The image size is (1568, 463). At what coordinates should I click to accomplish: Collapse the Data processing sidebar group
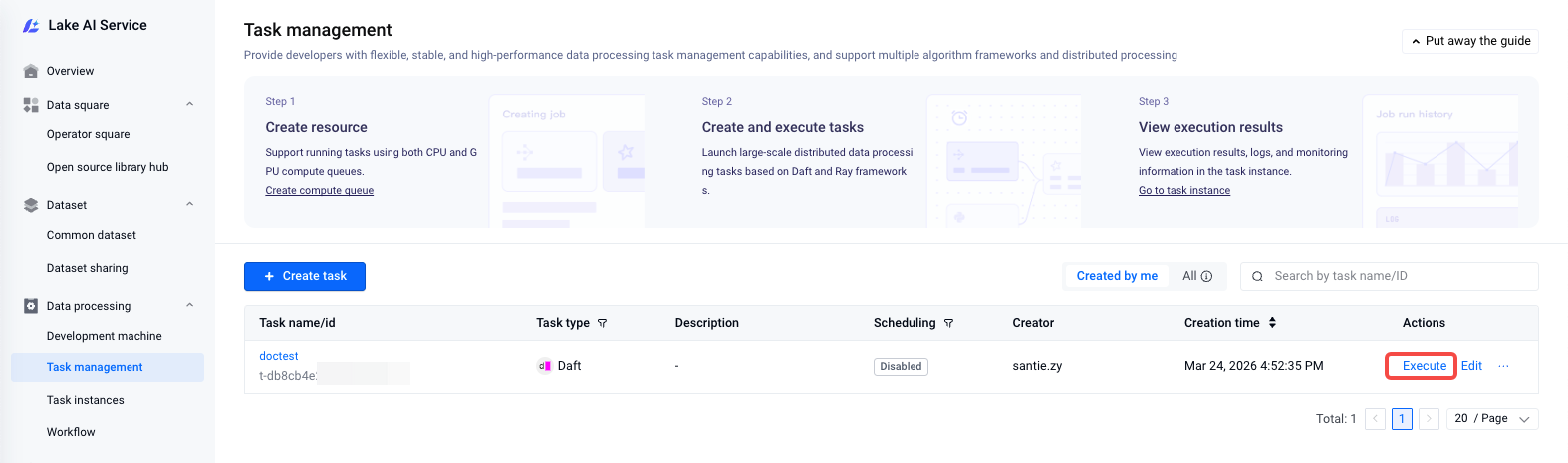click(189, 305)
